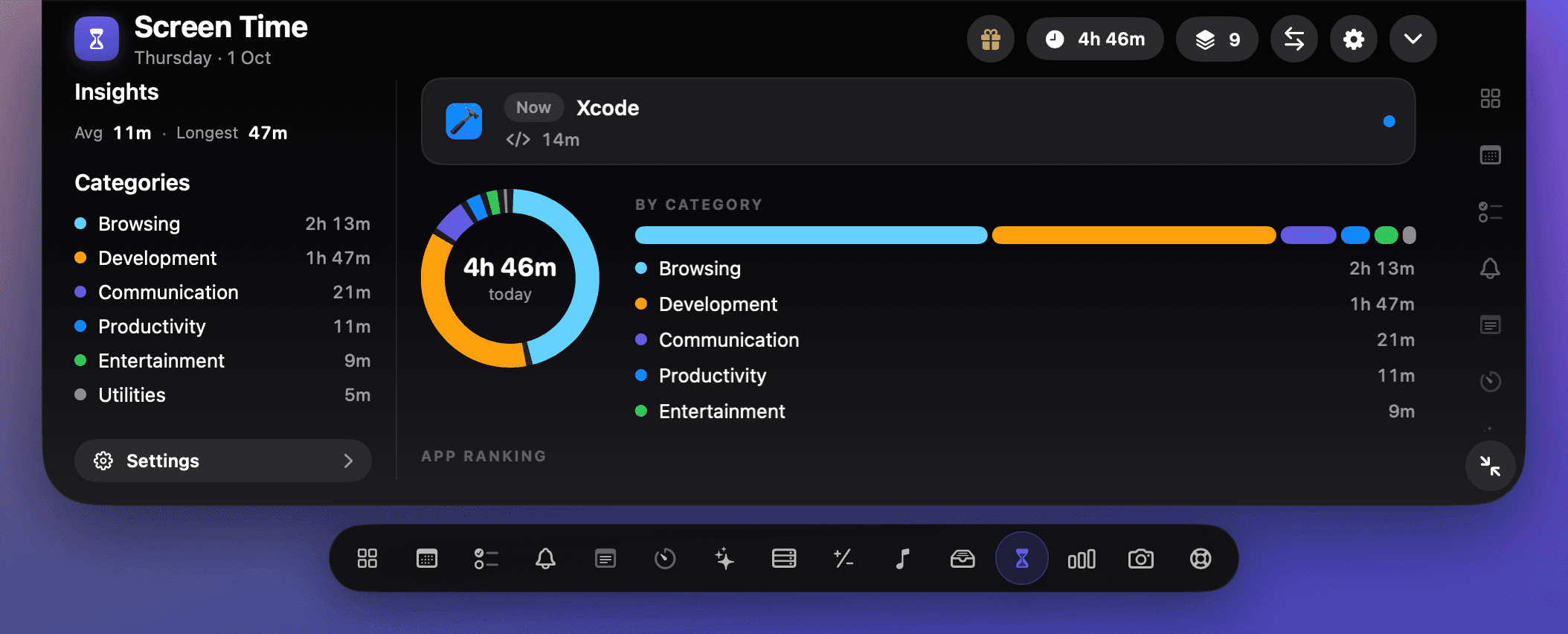The width and height of the screenshot is (1568, 634).
Task: Open the Settings row in sidebar
Action: coord(223,461)
